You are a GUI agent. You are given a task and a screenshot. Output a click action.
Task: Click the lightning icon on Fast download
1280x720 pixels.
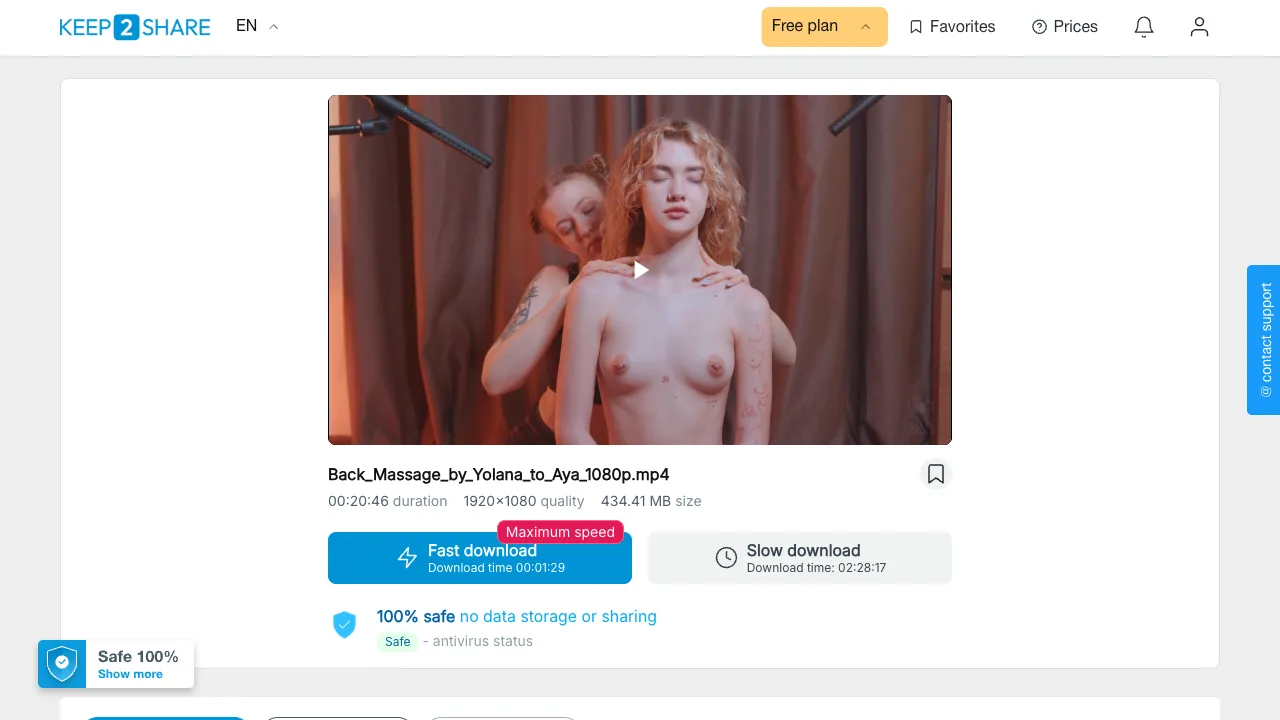pyautogui.click(x=407, y=558)
